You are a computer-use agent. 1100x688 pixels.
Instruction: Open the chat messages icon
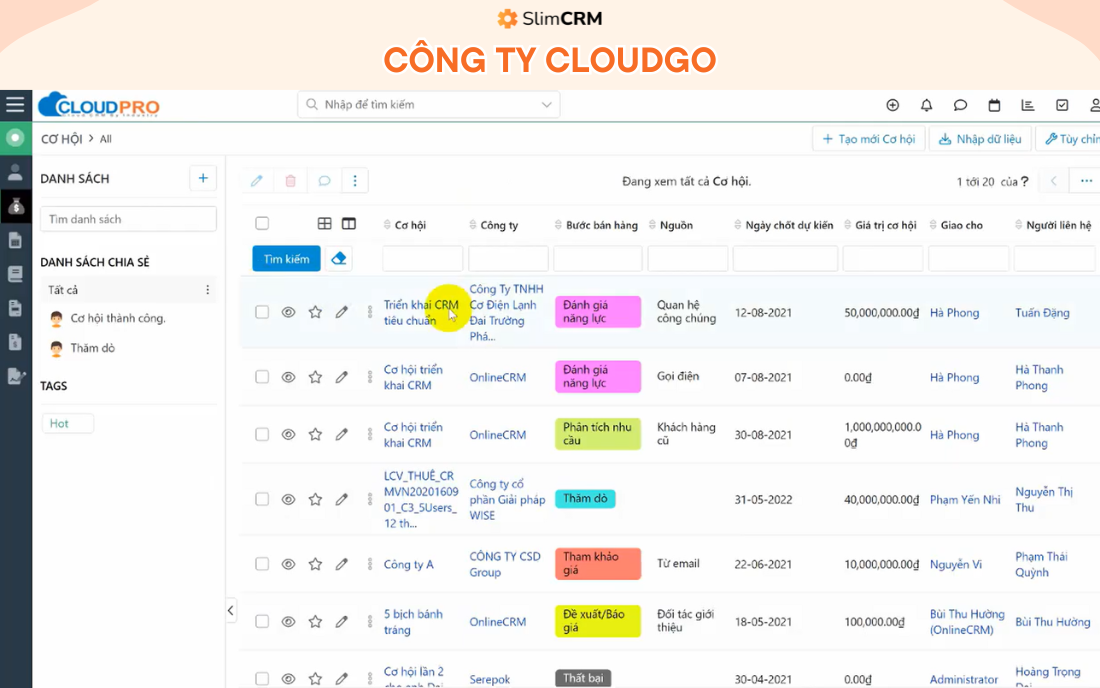(960, 104)
